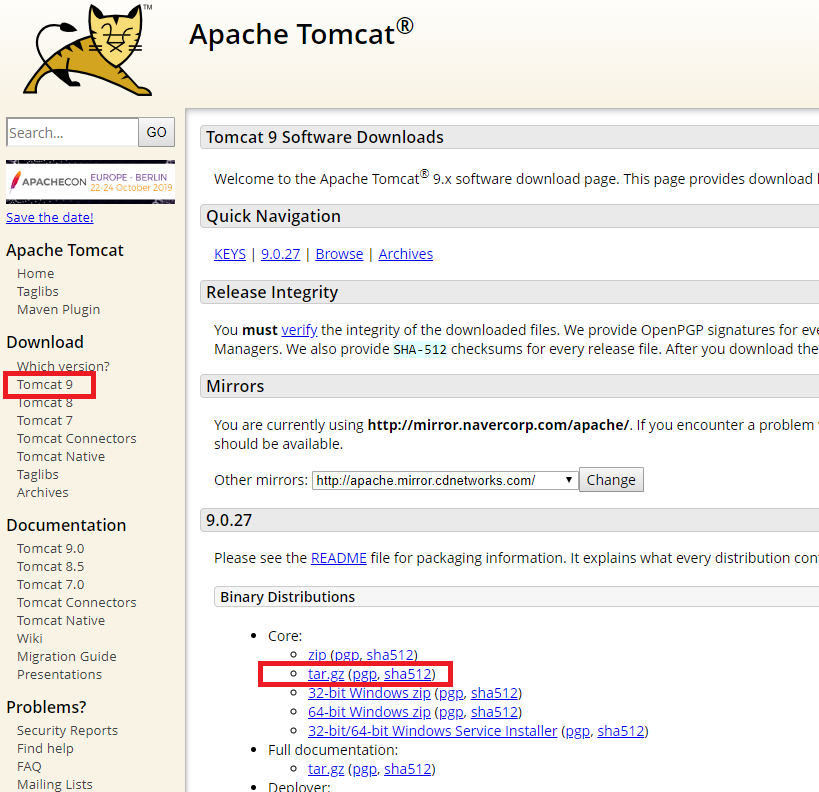Click the Apache Tomcat cat logo
819x792 pixels.
pyautogui.click(x=88, y=50)
